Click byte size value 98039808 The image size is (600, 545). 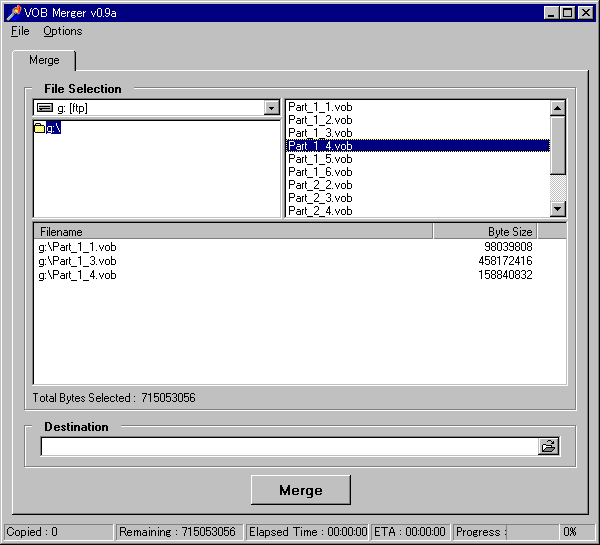pos(508,247)
